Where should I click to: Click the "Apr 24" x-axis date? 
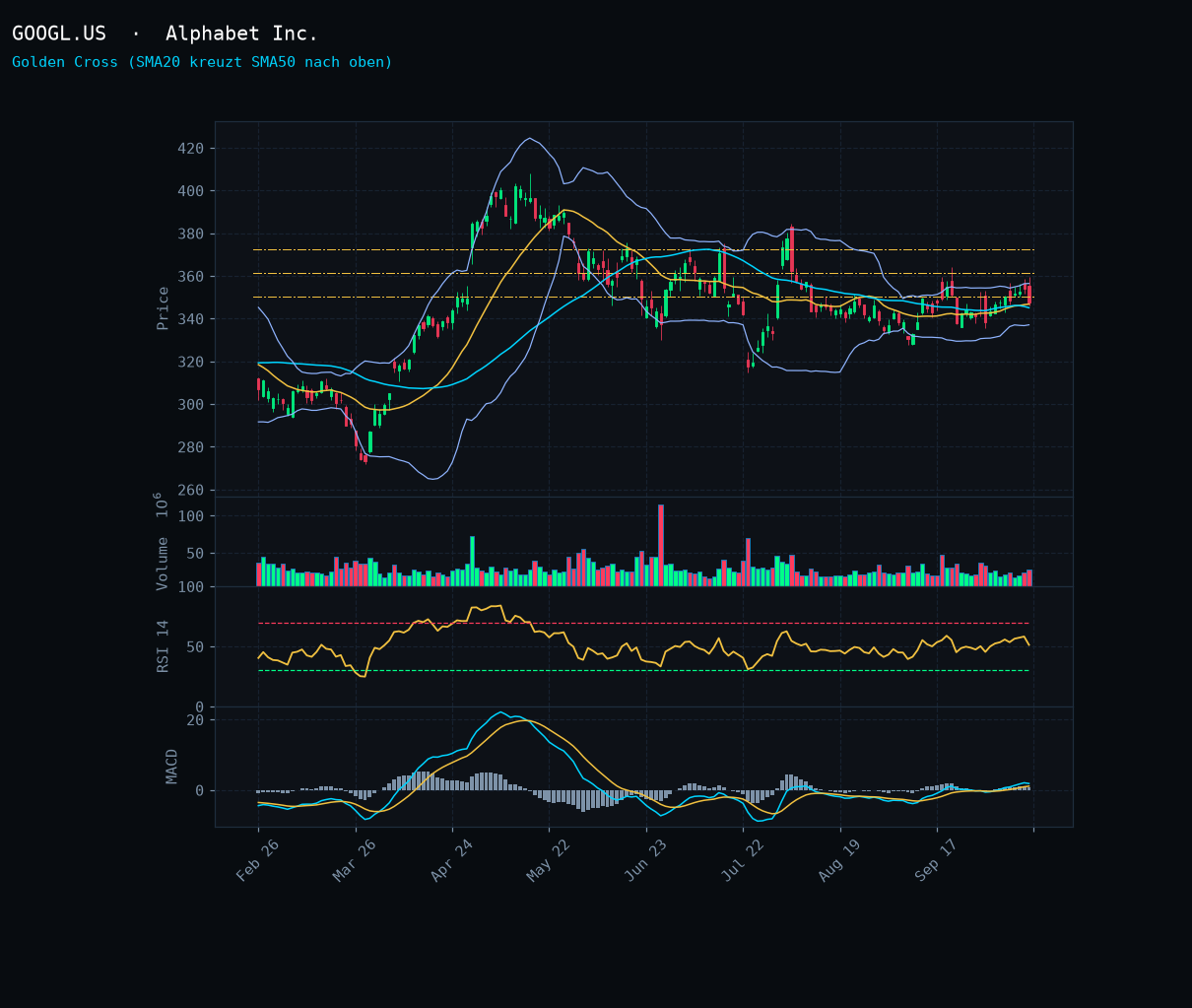click(452, 860)
